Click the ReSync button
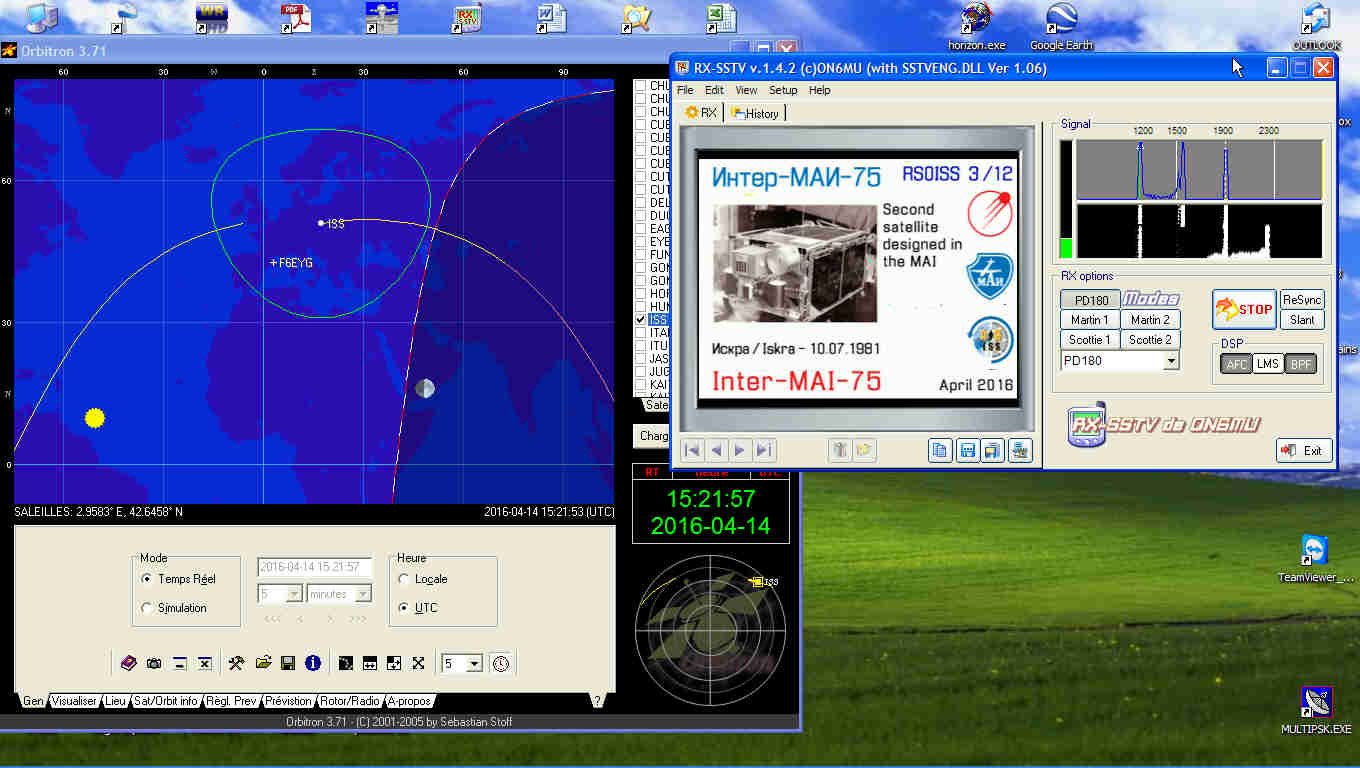Image resolution: width=1360 pixels, height=768 pixels. [x=1302, y=300]
